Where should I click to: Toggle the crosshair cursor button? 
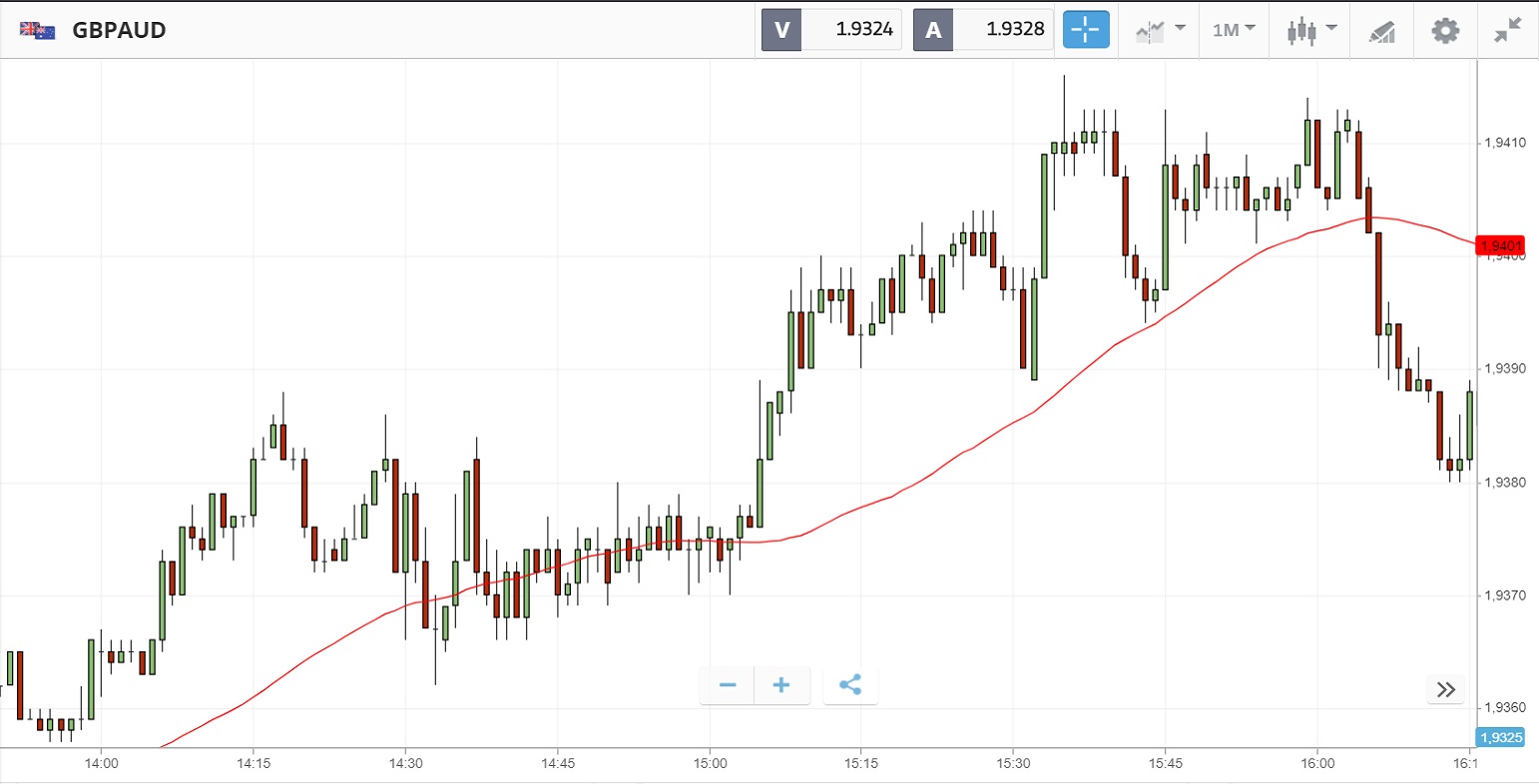1085,30
